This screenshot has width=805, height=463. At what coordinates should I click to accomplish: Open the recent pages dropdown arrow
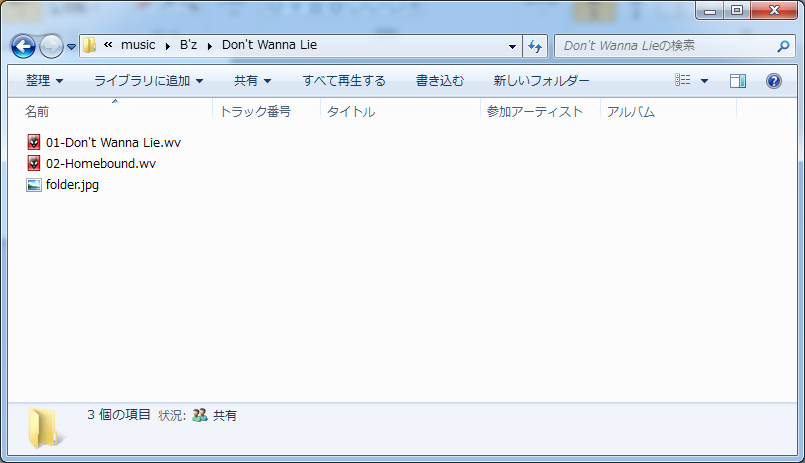tap(71, 47)
